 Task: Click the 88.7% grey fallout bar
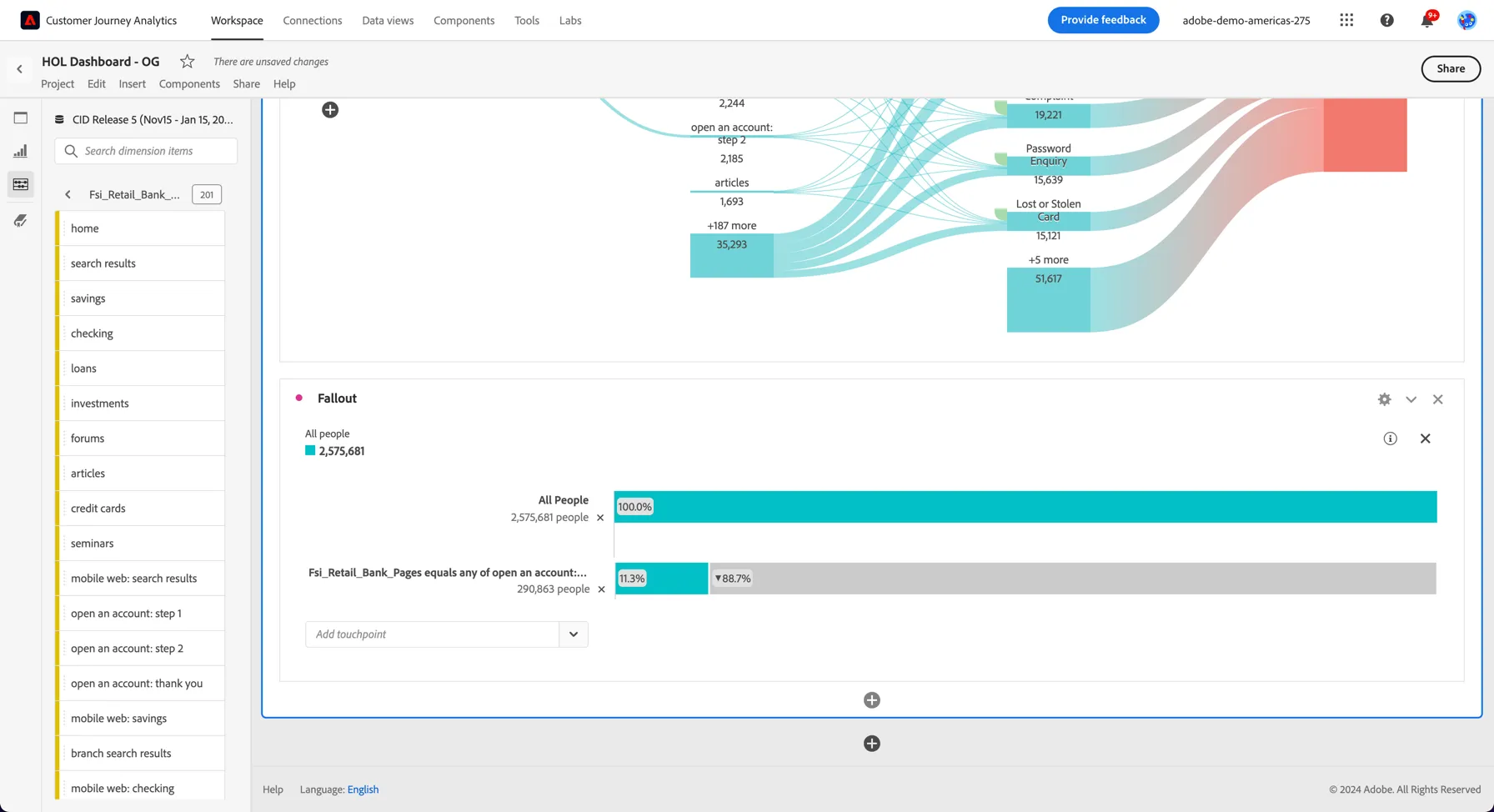pyautogui.click(x=1073, y=579)
